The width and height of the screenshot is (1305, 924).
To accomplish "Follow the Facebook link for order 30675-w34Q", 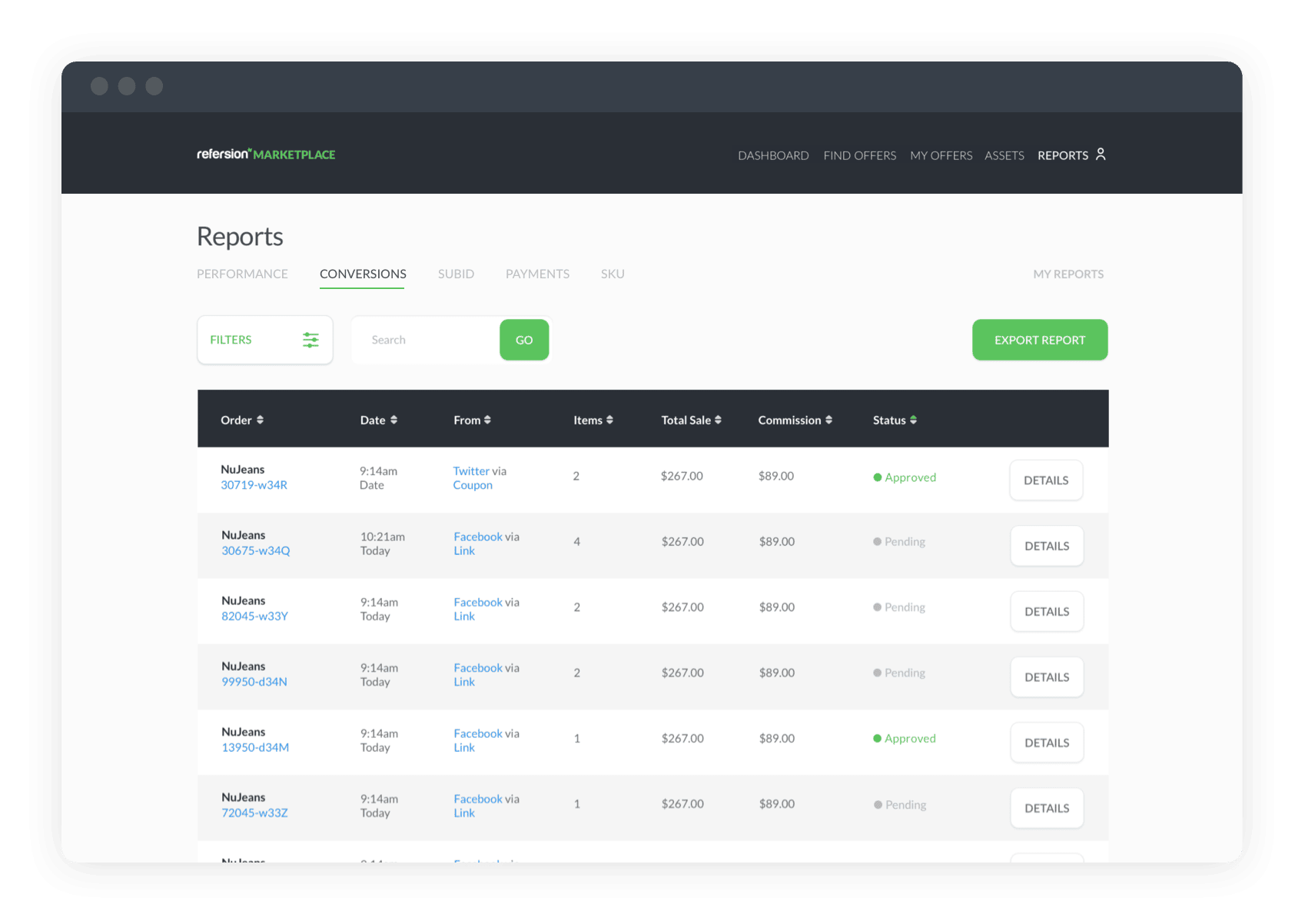I will [478, 536].
